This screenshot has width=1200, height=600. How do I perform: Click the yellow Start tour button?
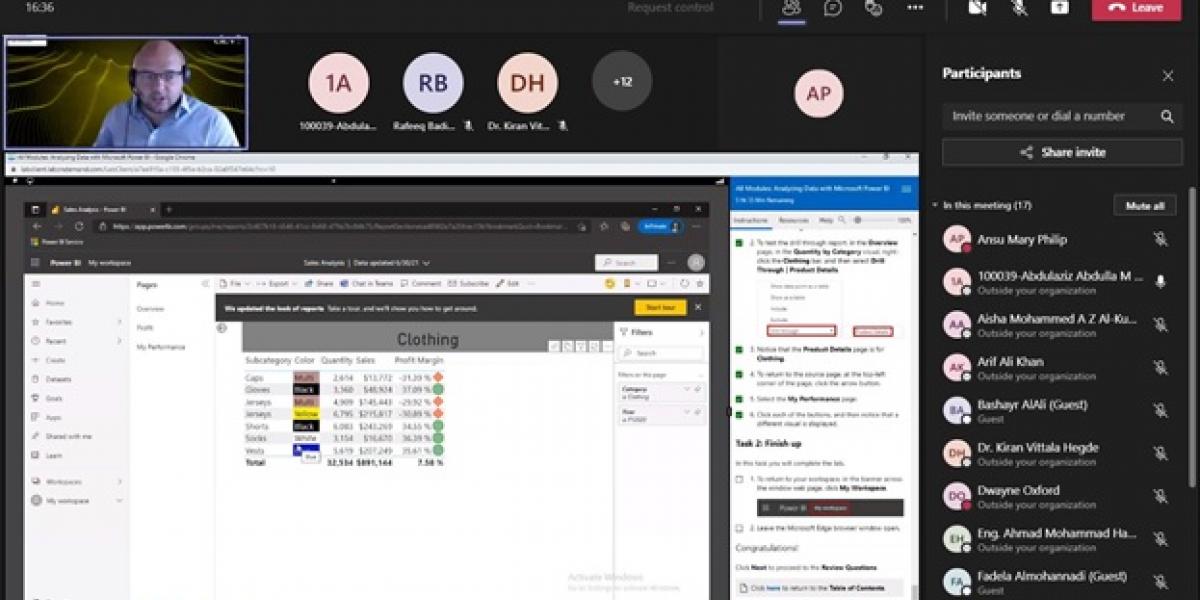(x=660, y=308)
